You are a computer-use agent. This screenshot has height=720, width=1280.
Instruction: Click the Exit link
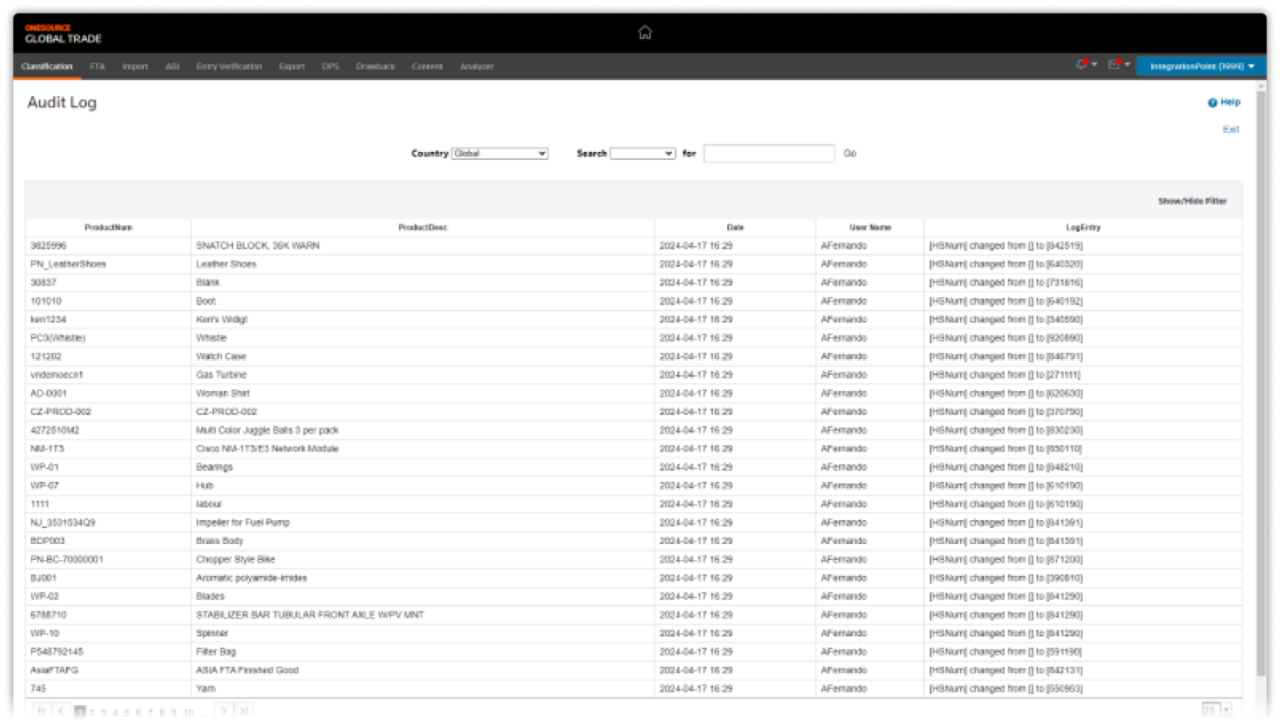(1231, 130)
